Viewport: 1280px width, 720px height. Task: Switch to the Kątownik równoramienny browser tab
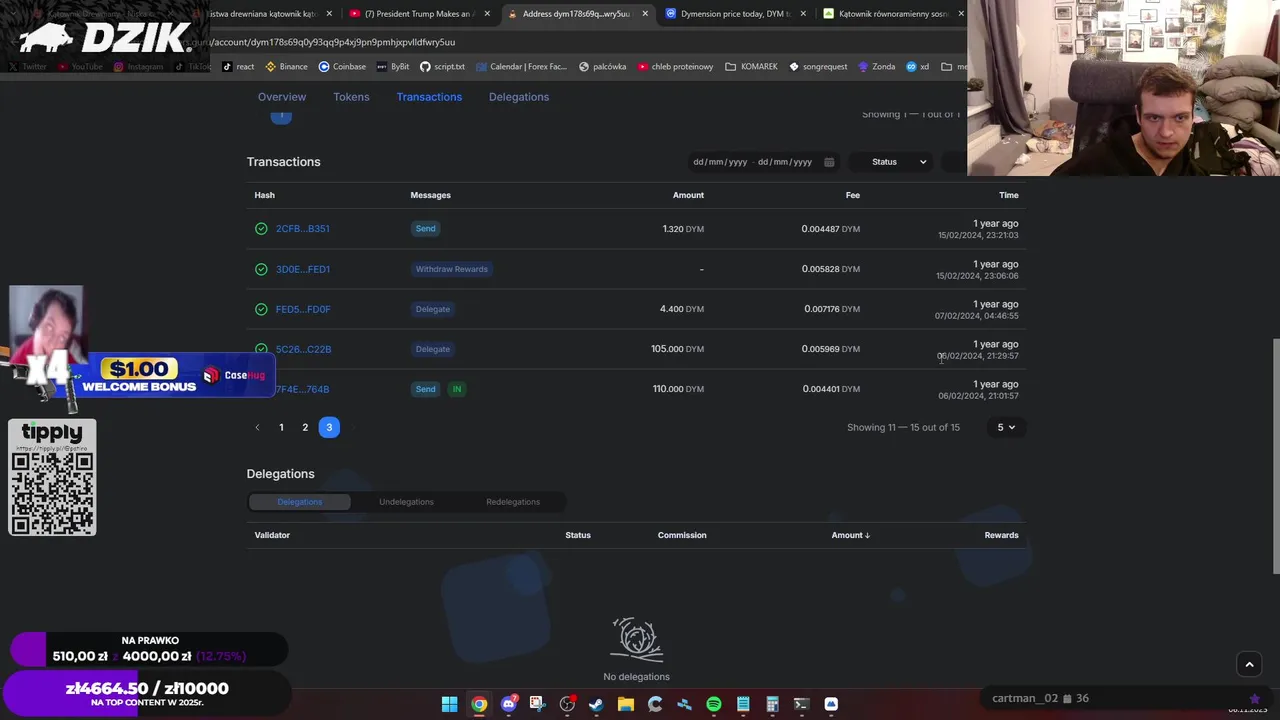point(893,14)
